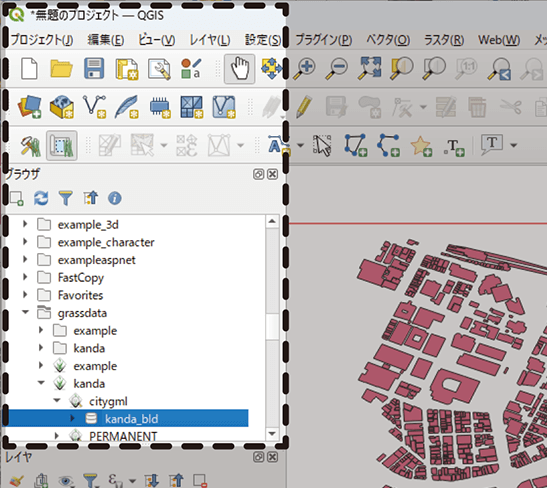Click the Zoom Full extent icon
This screenshot has height=488, width=547.
click(x=369, y=68)
